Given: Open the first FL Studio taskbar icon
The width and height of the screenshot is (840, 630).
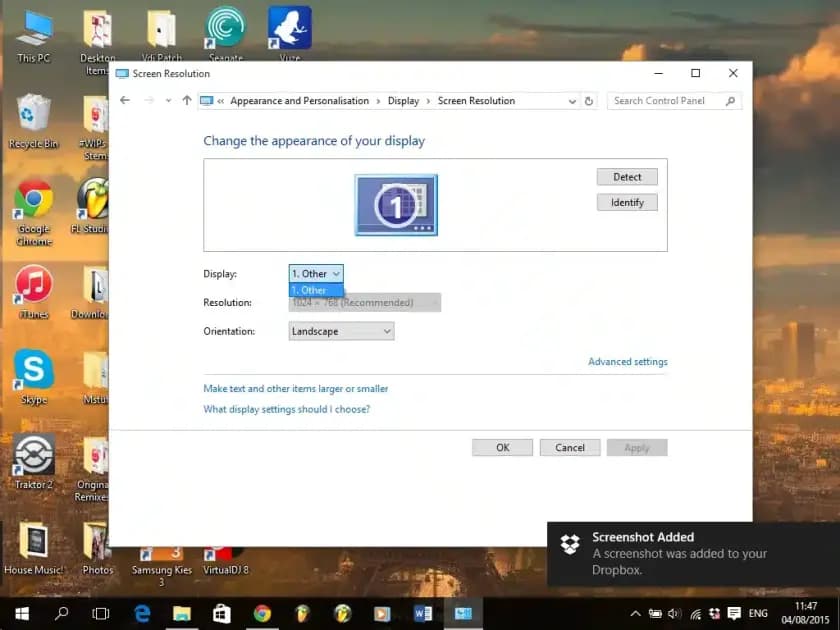Looking at the screenshot, I should (x=303, y=613).
